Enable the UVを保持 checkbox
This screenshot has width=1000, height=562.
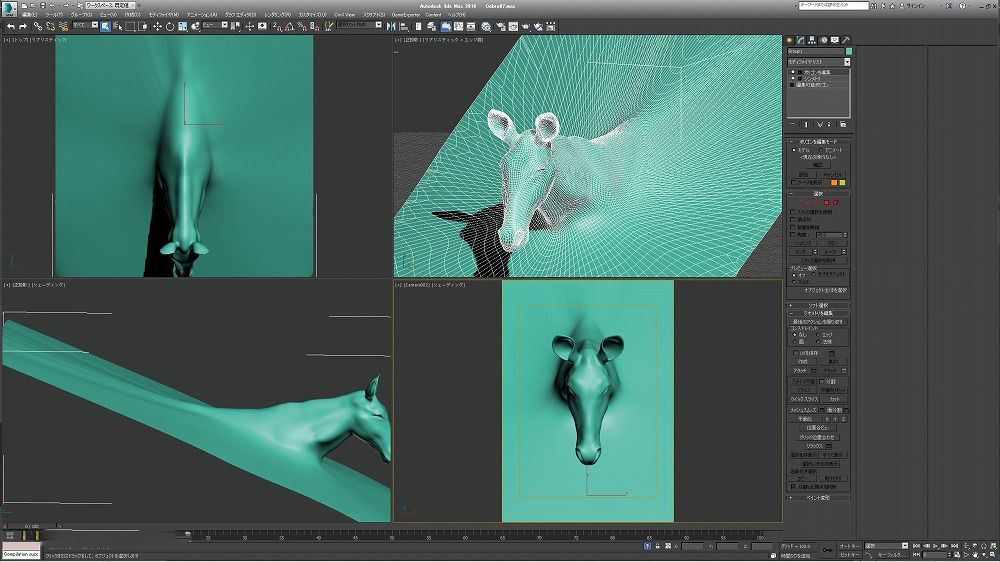click(x=795, y=353)
